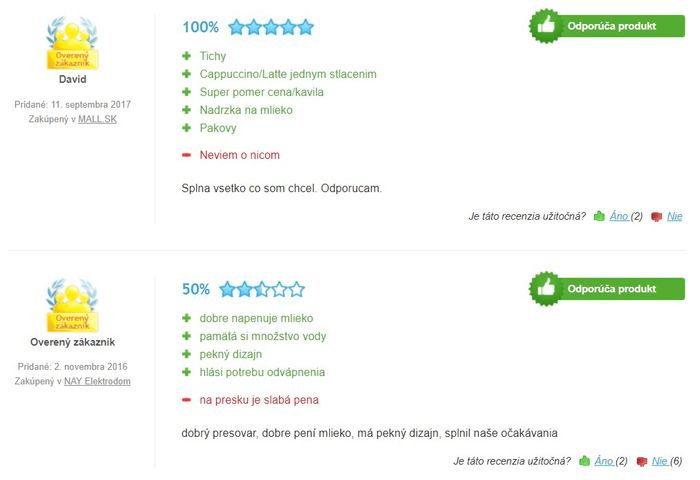Viewport: 700px width, 480px height.
Task: Click the star rating of the 50% review
Action: (262, 289)
